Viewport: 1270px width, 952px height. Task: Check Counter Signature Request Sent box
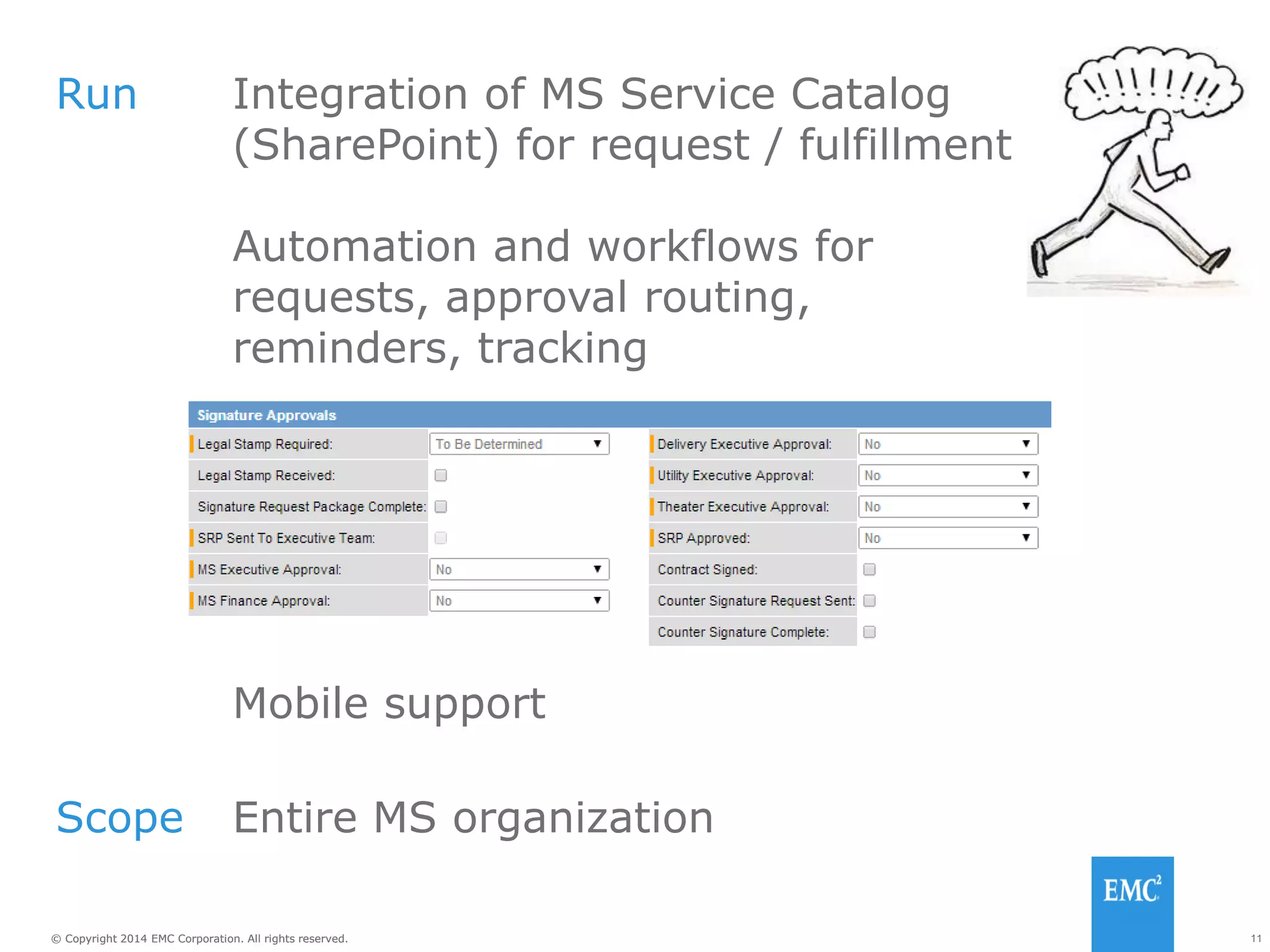coord(869,601)
